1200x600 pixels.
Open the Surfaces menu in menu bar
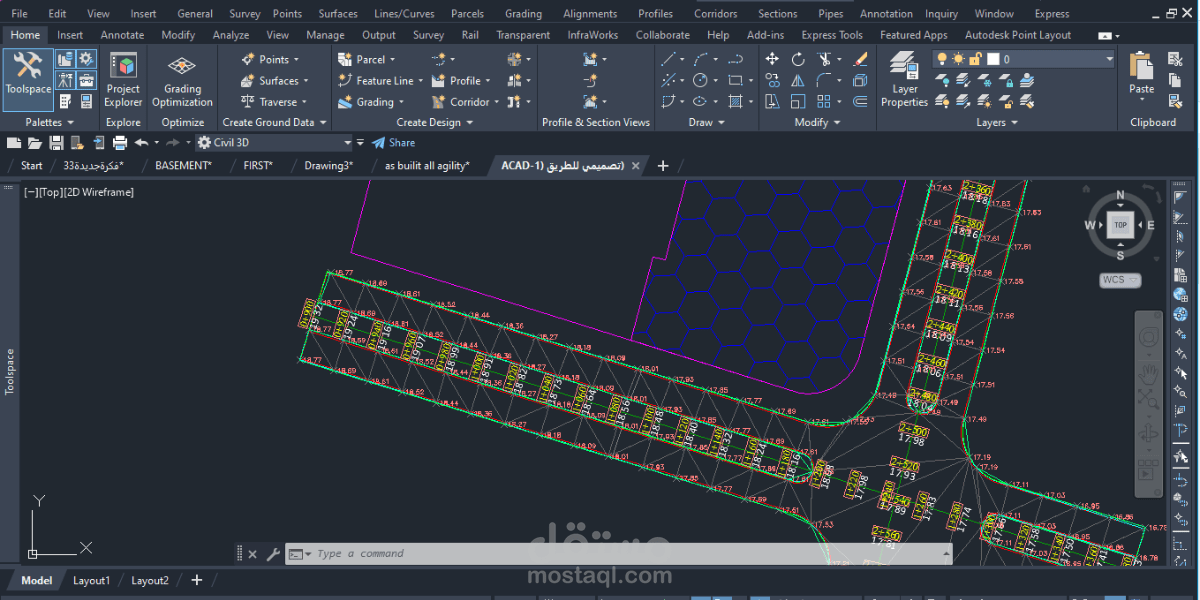[x=338, y=14]
